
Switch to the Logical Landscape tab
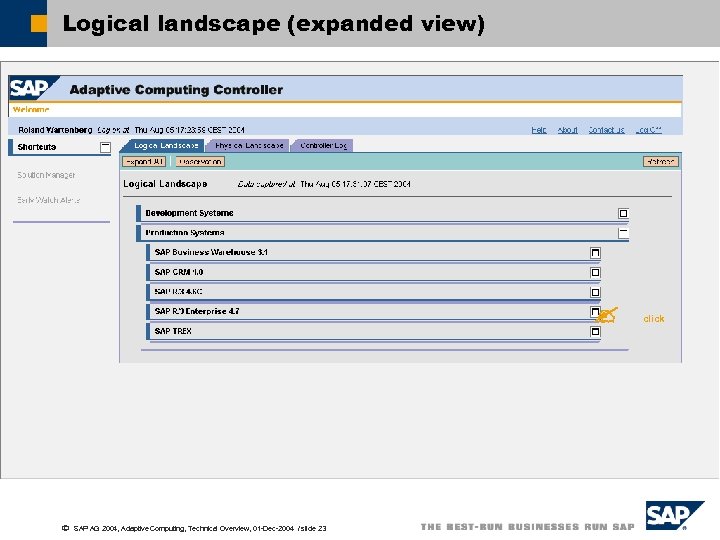pyautogui.click(x=166, y=146)
